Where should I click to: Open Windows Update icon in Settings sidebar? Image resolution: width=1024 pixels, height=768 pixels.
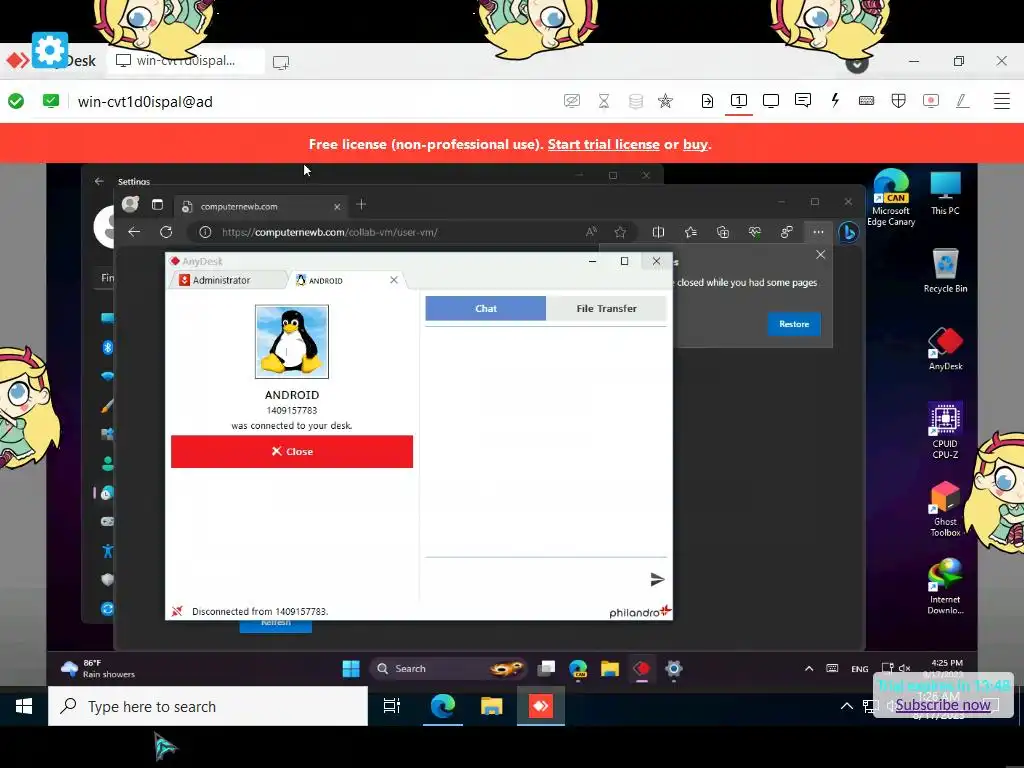click(x=108, y=609)
